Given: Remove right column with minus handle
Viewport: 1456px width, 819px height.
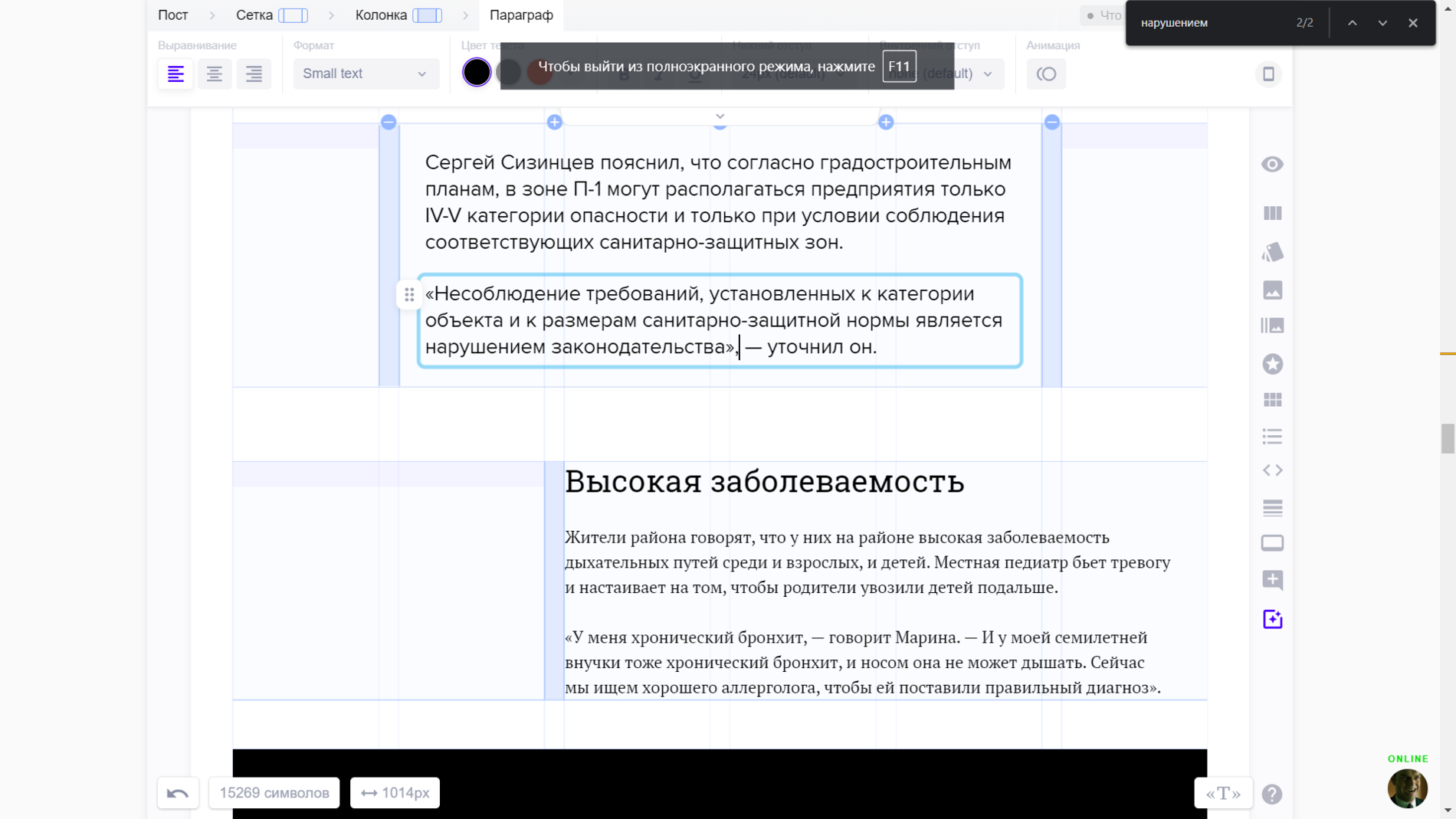Looking at the screenshot, I should coord(1052,122).
